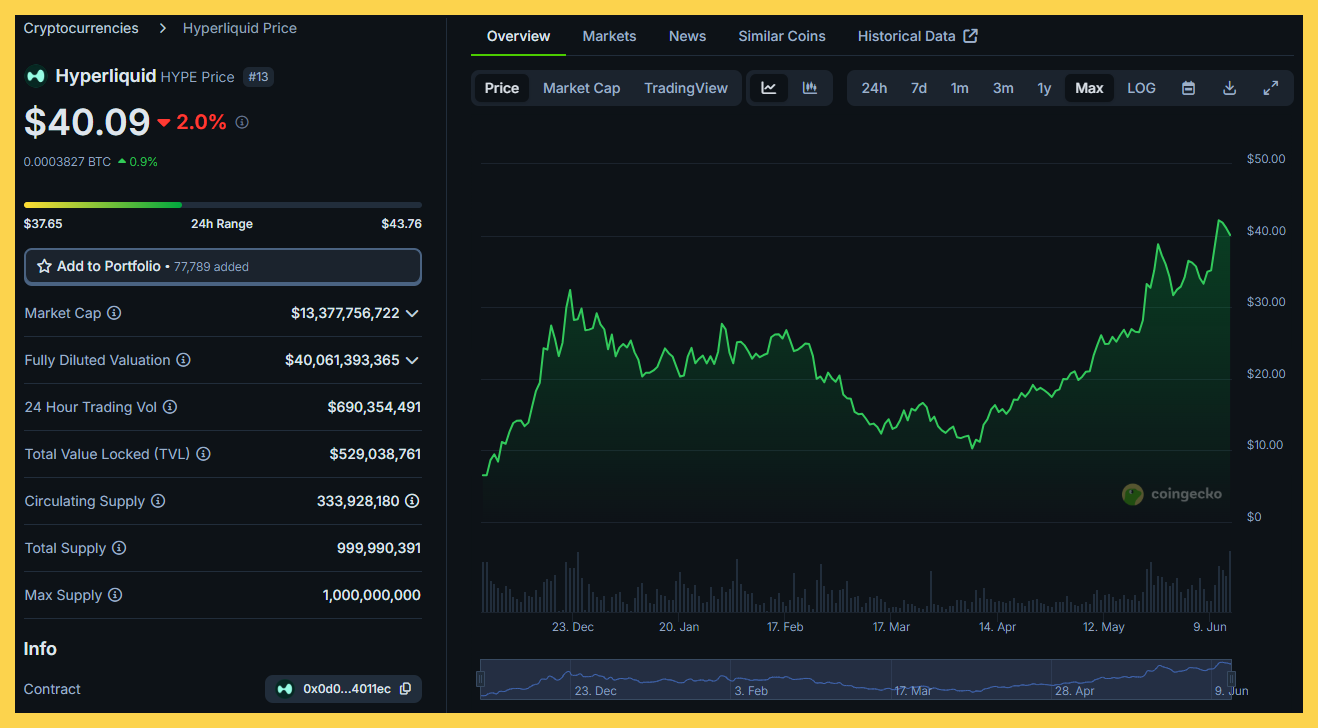
Task: Expand chart to fullscreen
Action: point(1270,88)
